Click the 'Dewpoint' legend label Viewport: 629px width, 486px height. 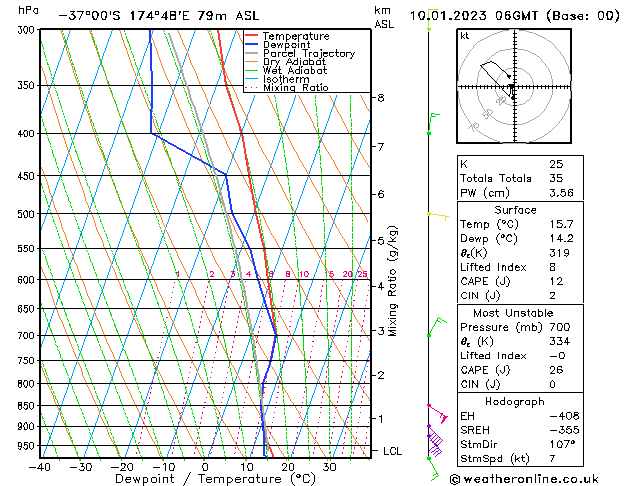286,45
